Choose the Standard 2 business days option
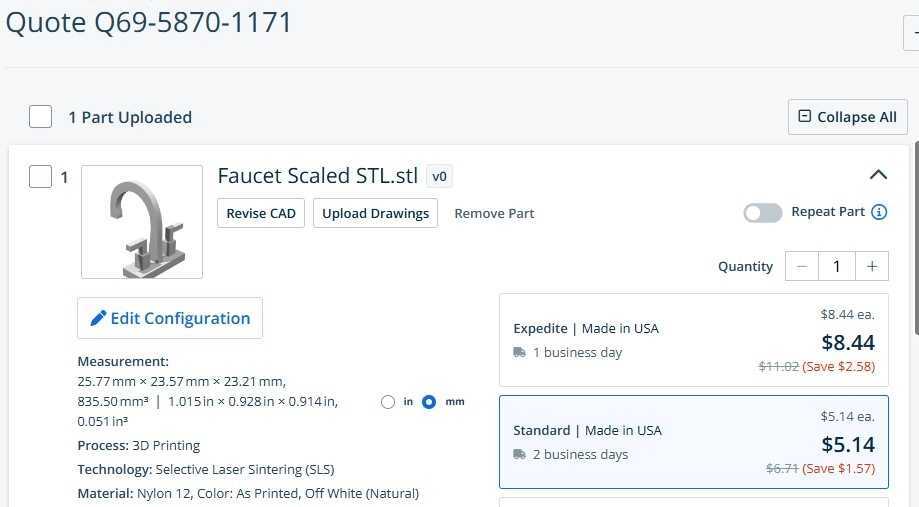 (694, 442)
